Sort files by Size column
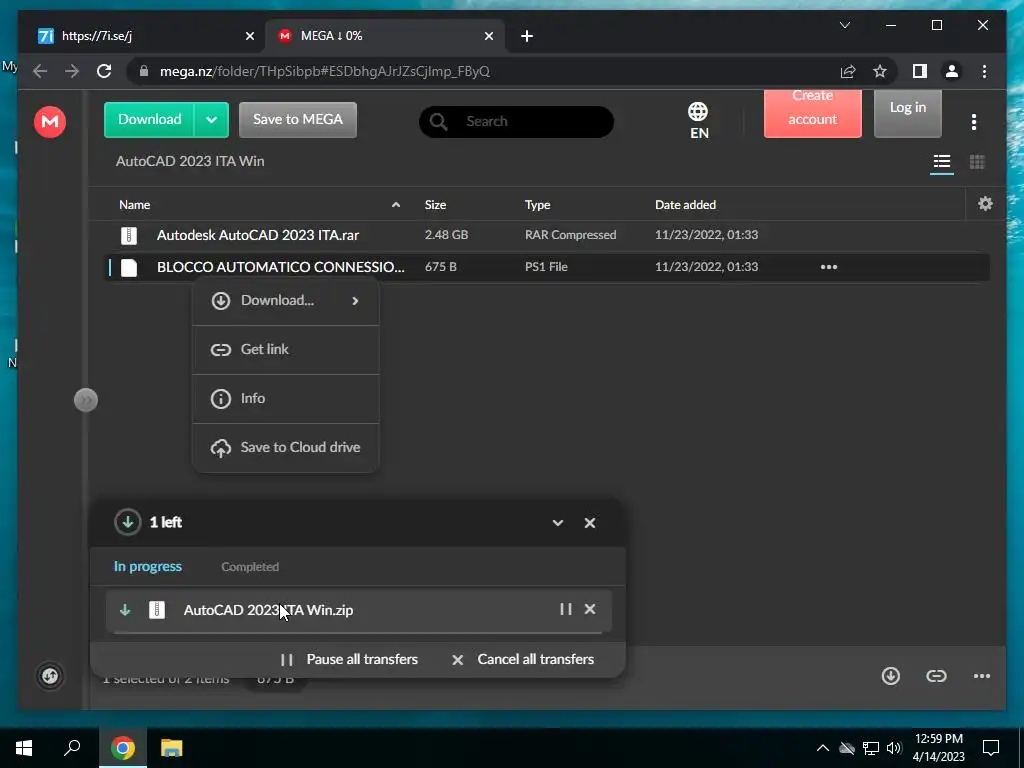1024x768 pixels. pyautogui.click(x=435, y=204)
